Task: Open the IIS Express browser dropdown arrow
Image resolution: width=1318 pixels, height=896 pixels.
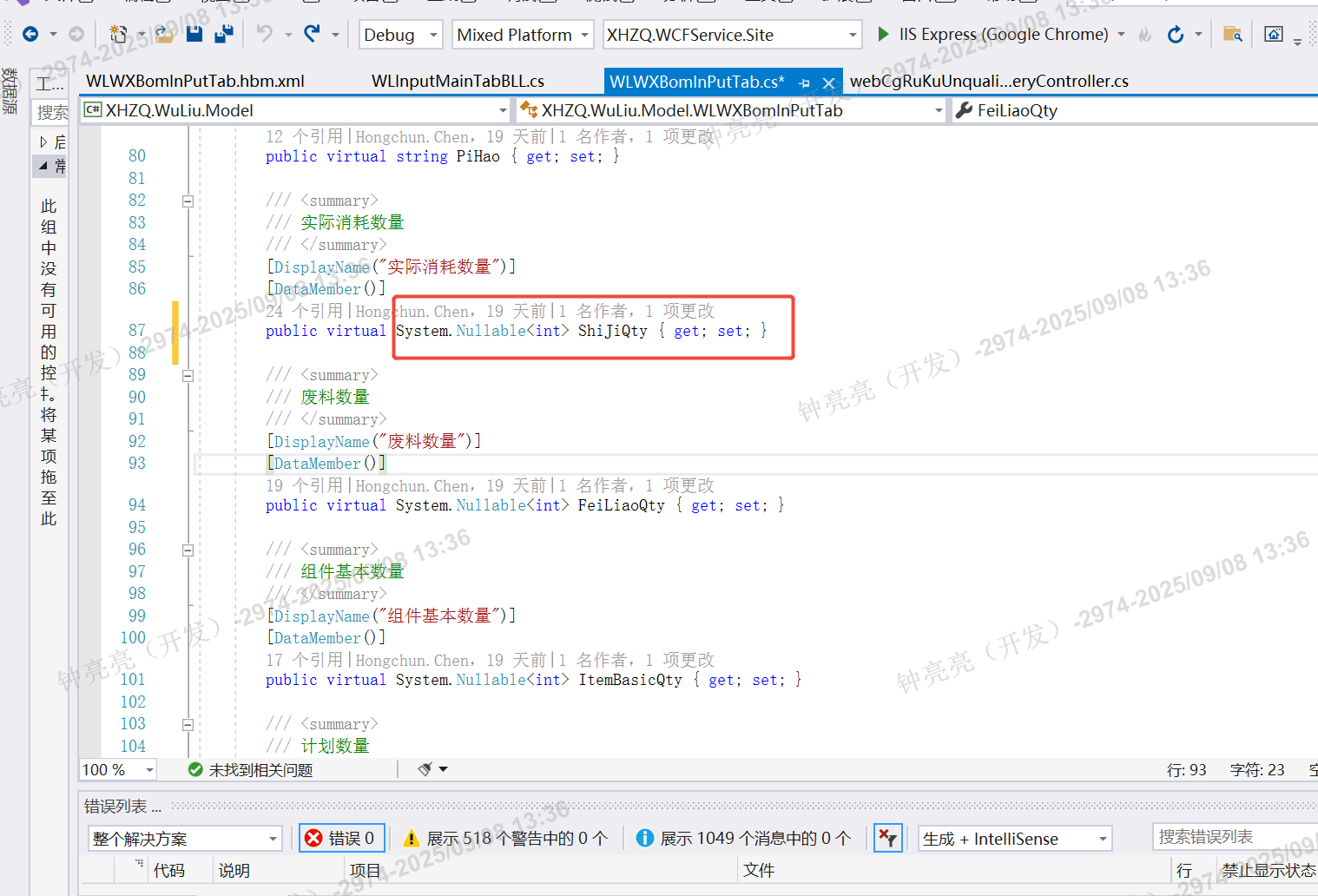Action: coord(1121,34)
